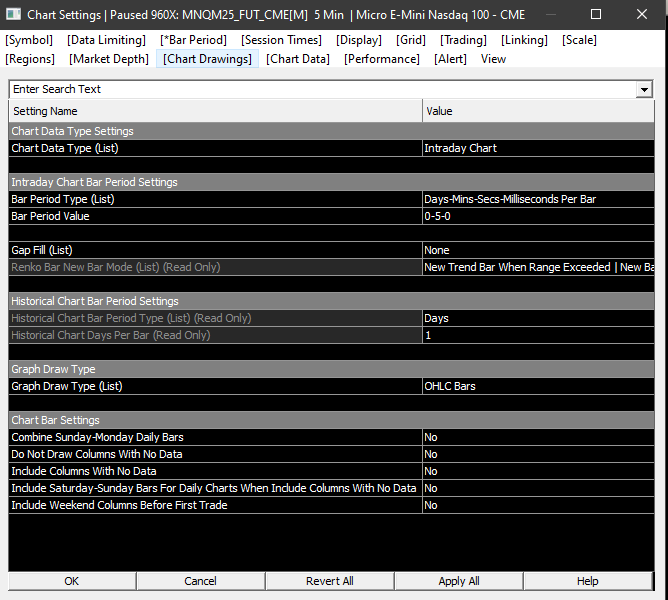Maximize the Chart Settings window
Viewport: 668px width, 600px height.
pyautogui.click(x=596, y=14)
